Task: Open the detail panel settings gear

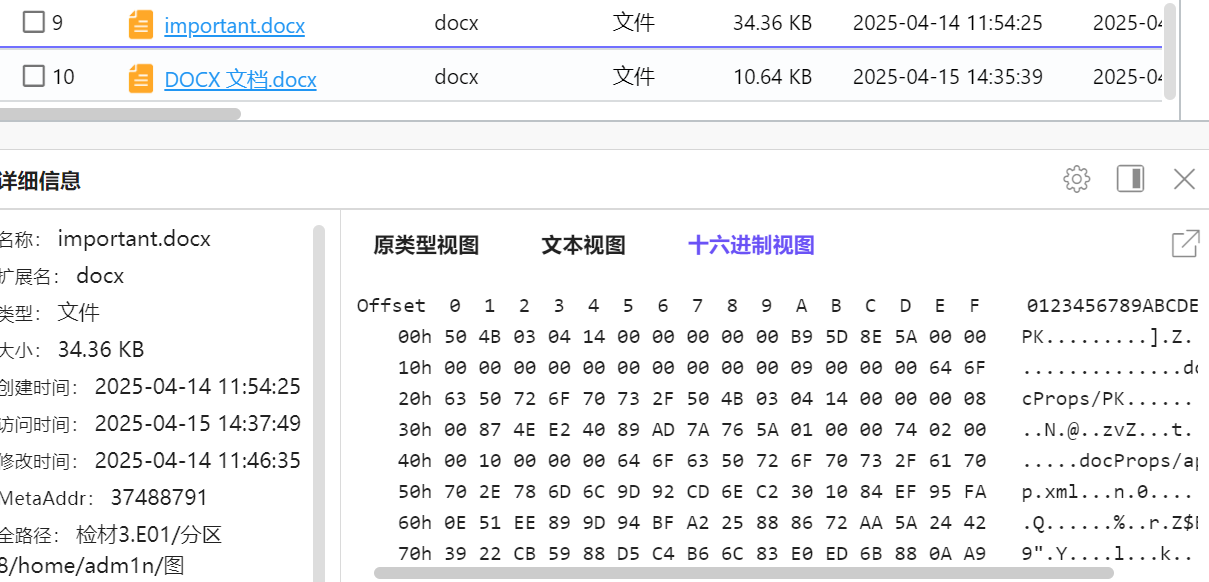Action: [1076, 179]
